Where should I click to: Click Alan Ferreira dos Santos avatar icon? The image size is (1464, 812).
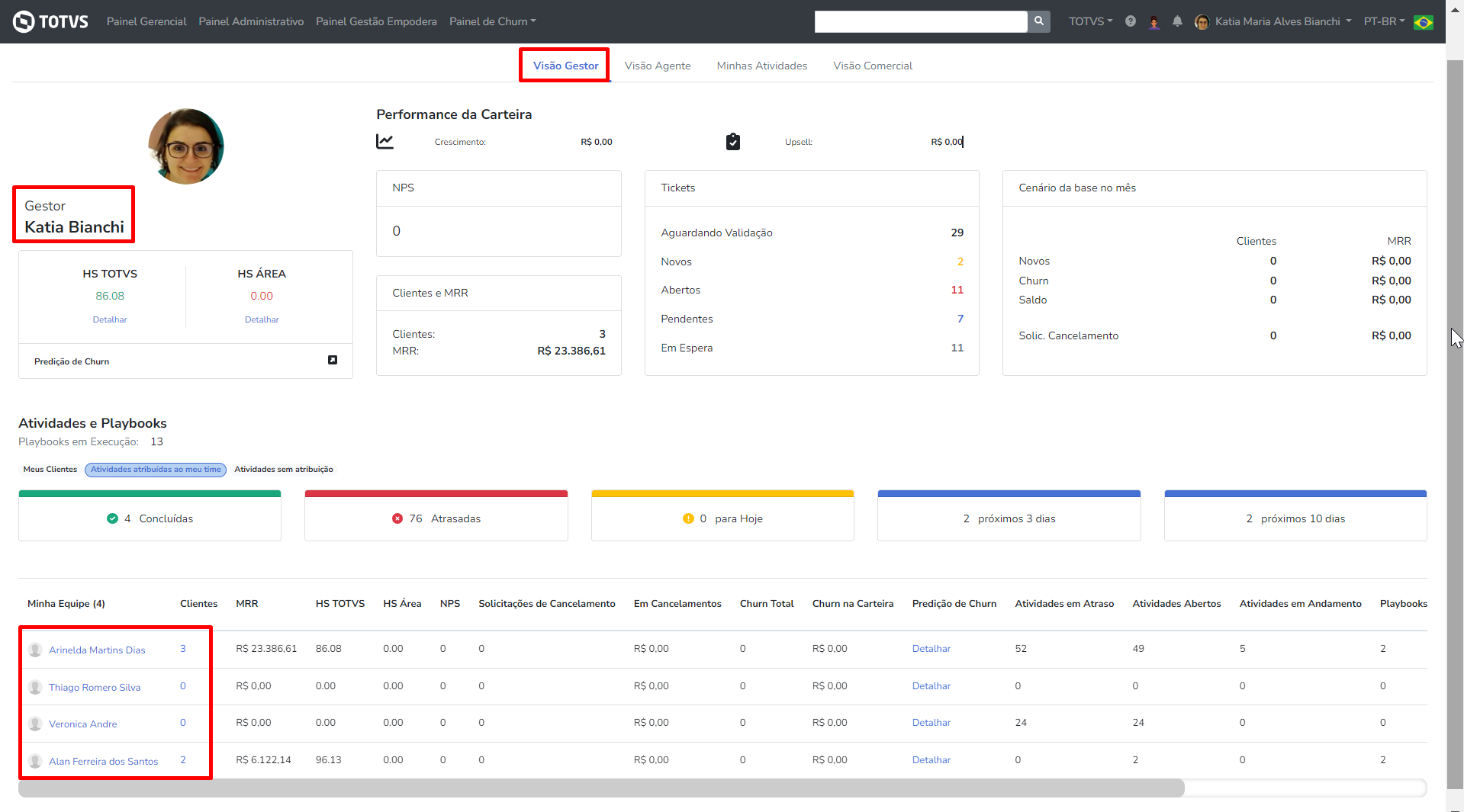35,761
